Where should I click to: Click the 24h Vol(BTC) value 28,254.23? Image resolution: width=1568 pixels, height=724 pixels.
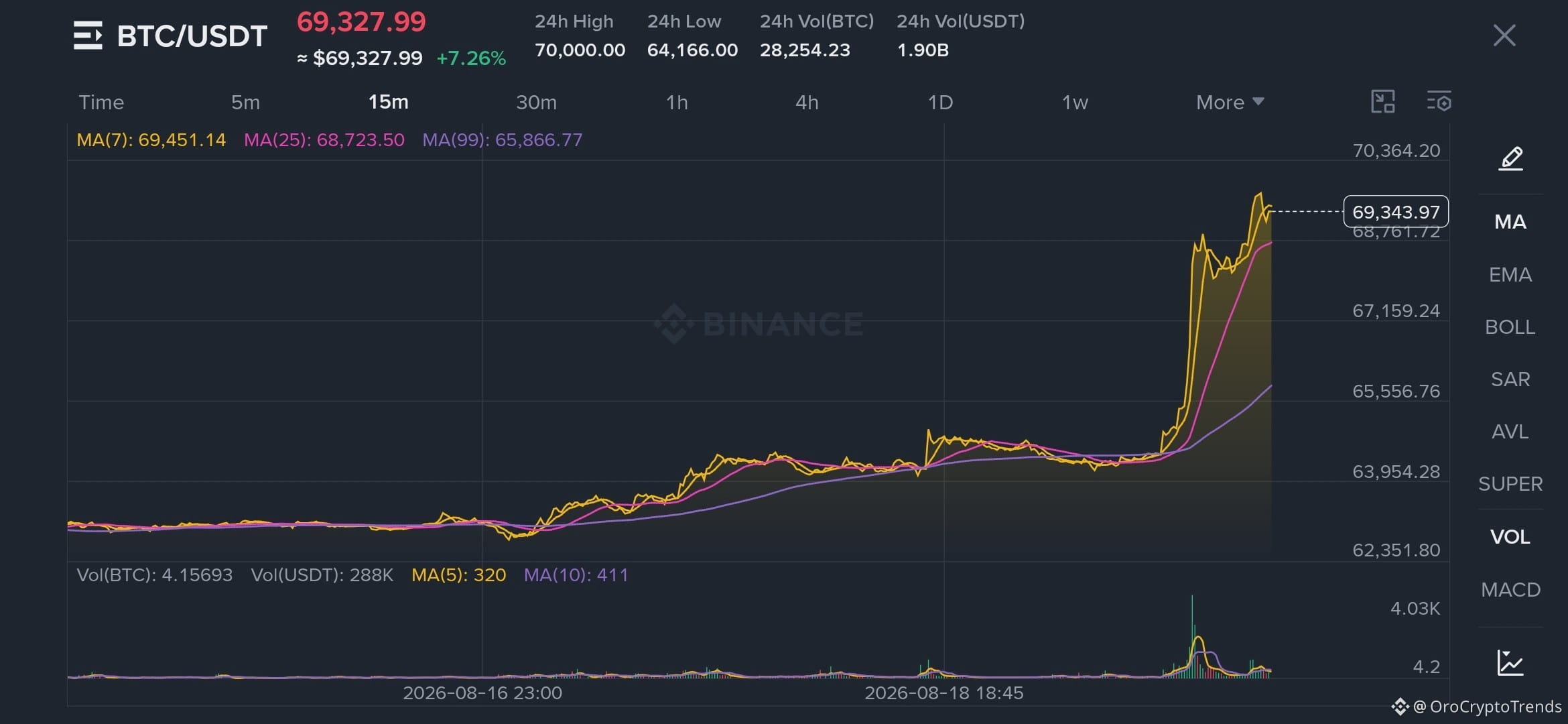point(805,50)
